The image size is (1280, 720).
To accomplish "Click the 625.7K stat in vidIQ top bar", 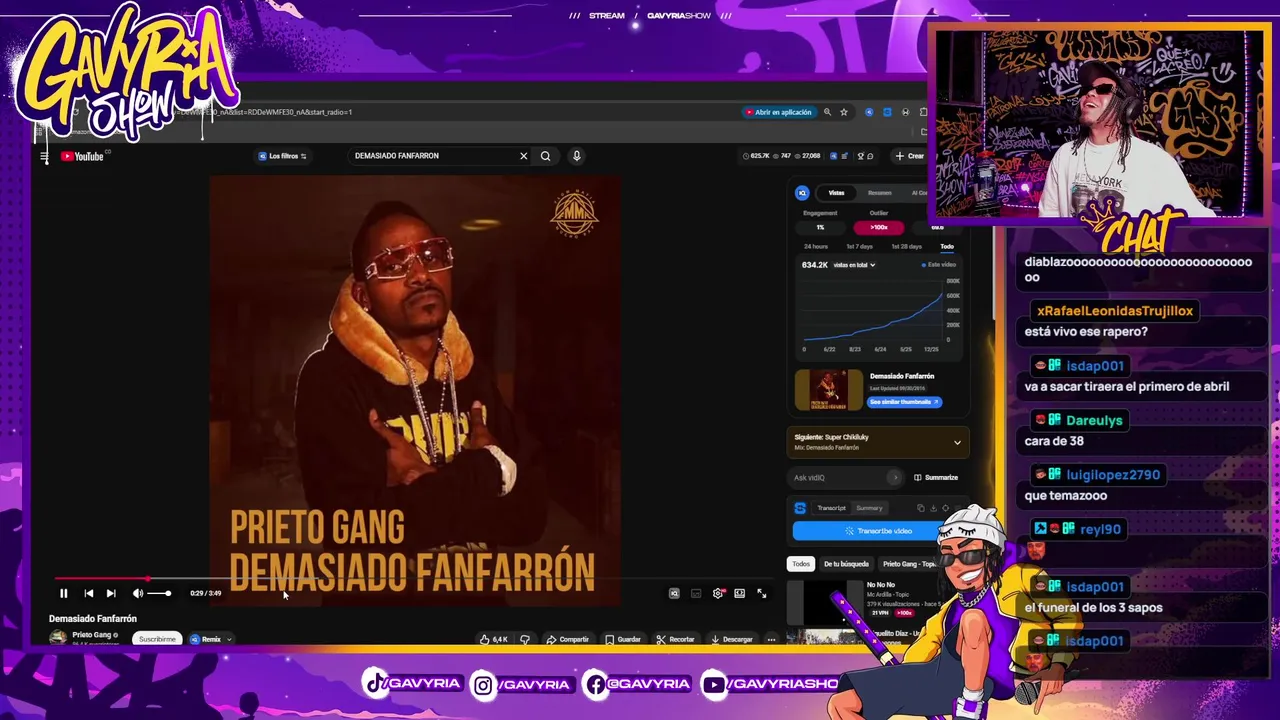I will [x=755, y=156].
